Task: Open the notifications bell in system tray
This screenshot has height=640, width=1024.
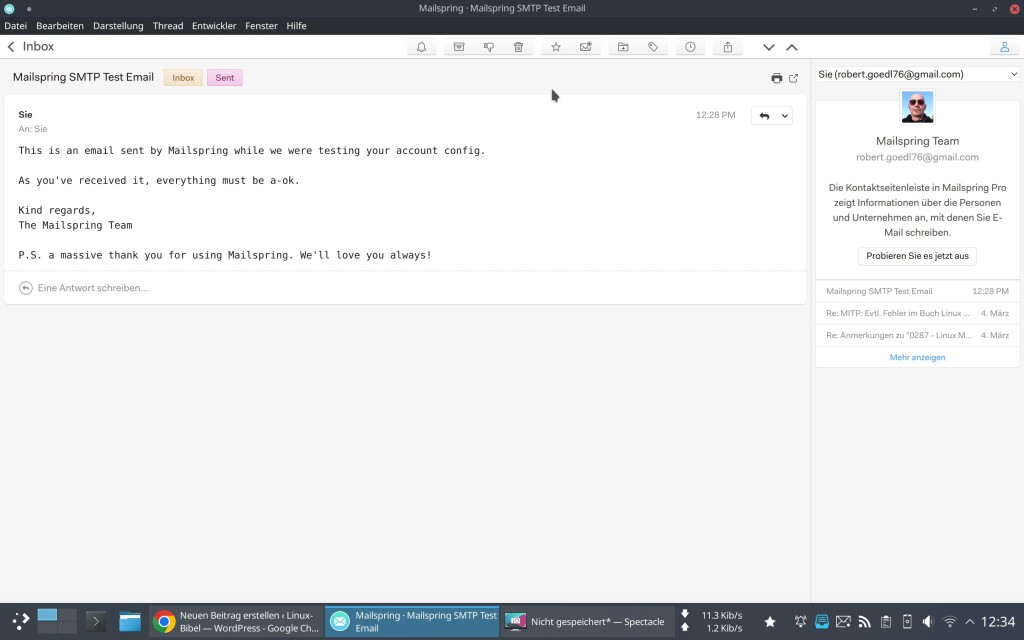Action: pos(800,622)
